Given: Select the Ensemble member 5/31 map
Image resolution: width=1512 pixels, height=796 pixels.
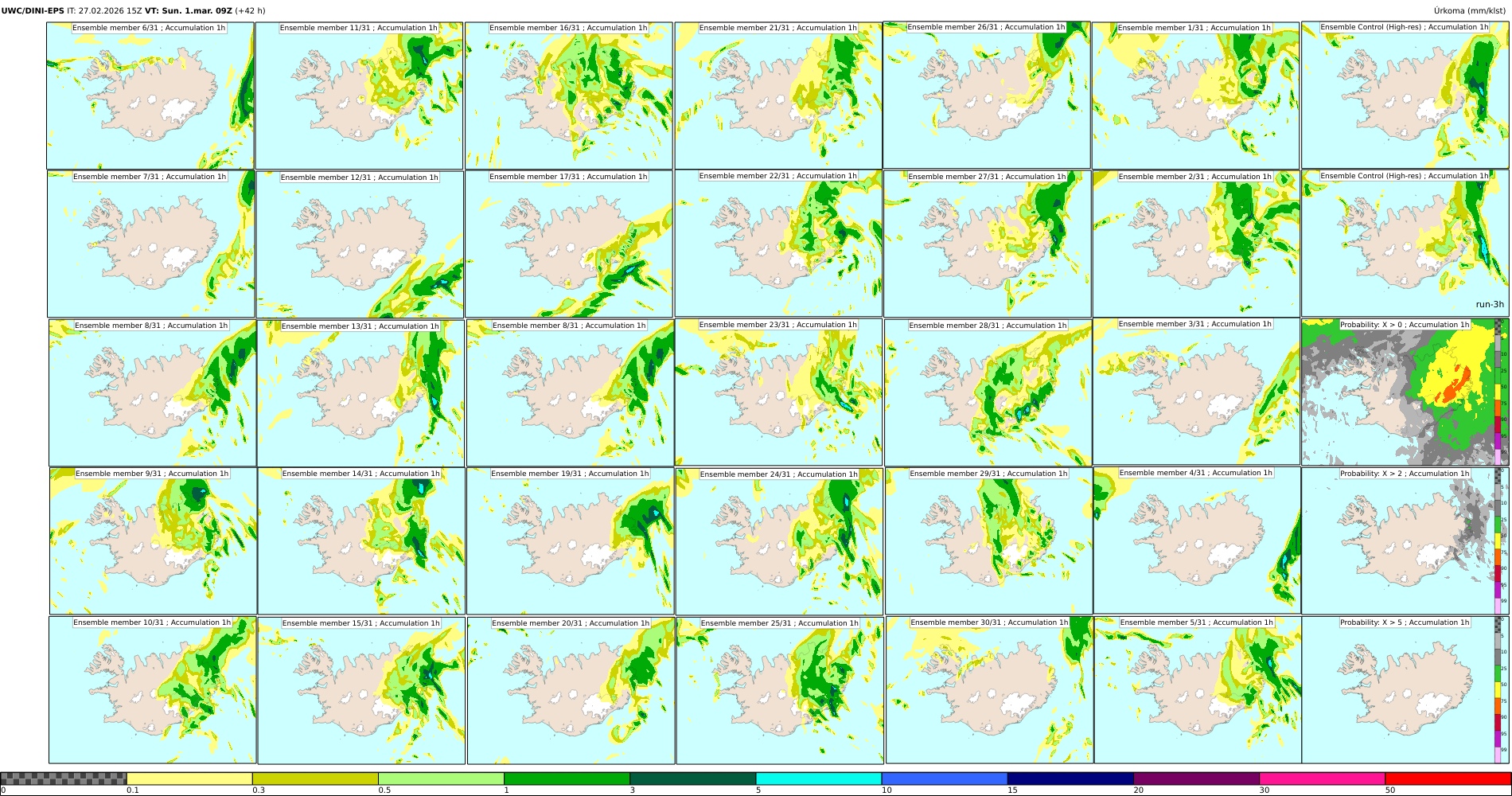Looking at the screenshot, I should [x=1198, y=690].
